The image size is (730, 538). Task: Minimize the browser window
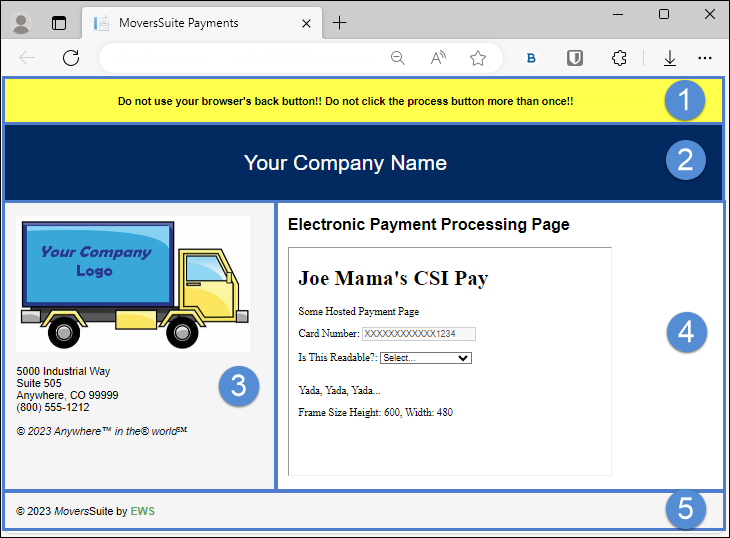pos(618,14)
